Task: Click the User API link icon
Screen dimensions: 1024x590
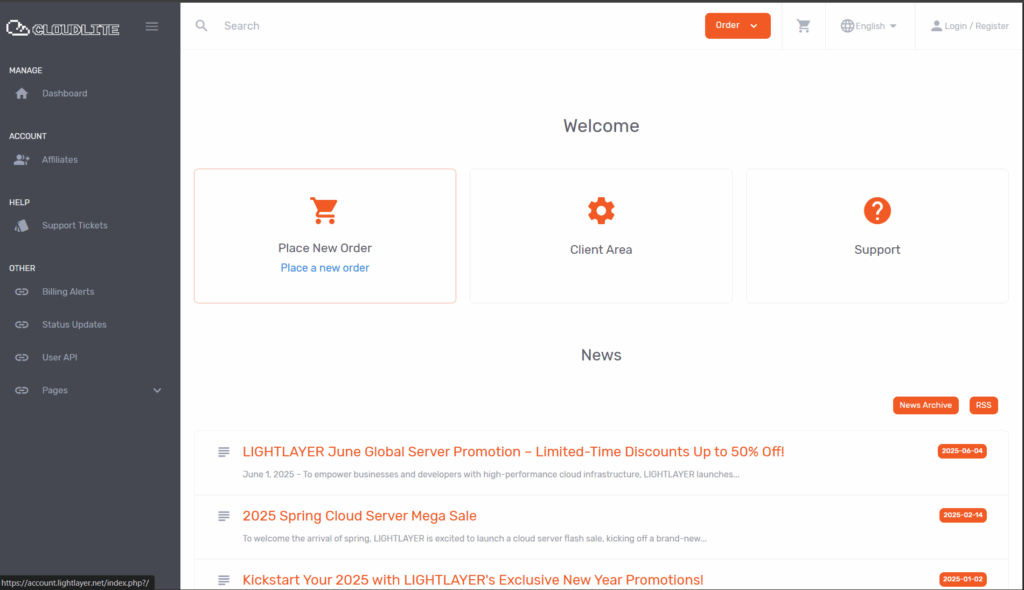Action: pyautogui.click(x=22, y=357)
